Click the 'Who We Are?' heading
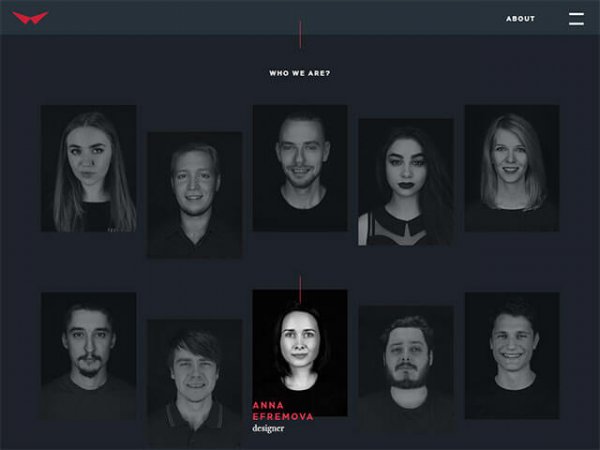The image size is (600, 450). (x=300, y=73)
